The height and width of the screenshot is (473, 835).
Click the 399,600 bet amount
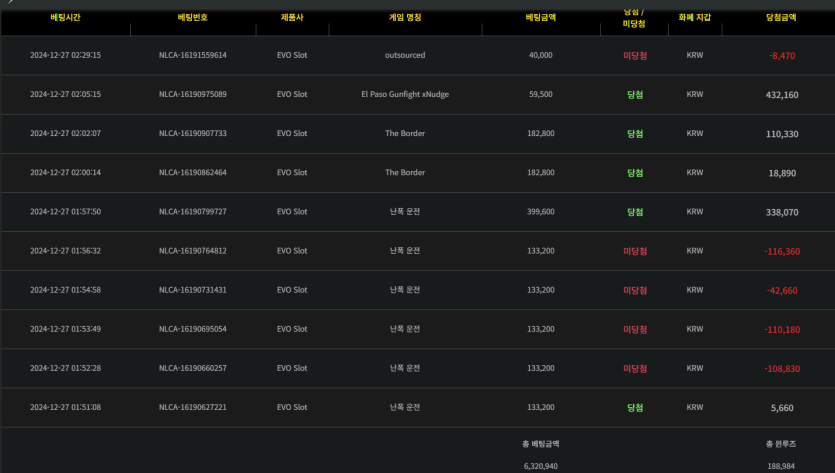[x=540, y=211]
